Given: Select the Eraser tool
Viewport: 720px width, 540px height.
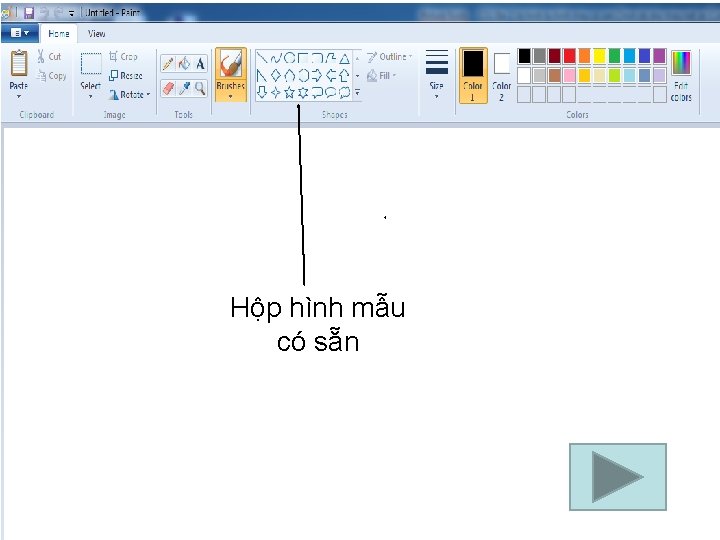Looking at the screenshot, I should click(168, 88).
